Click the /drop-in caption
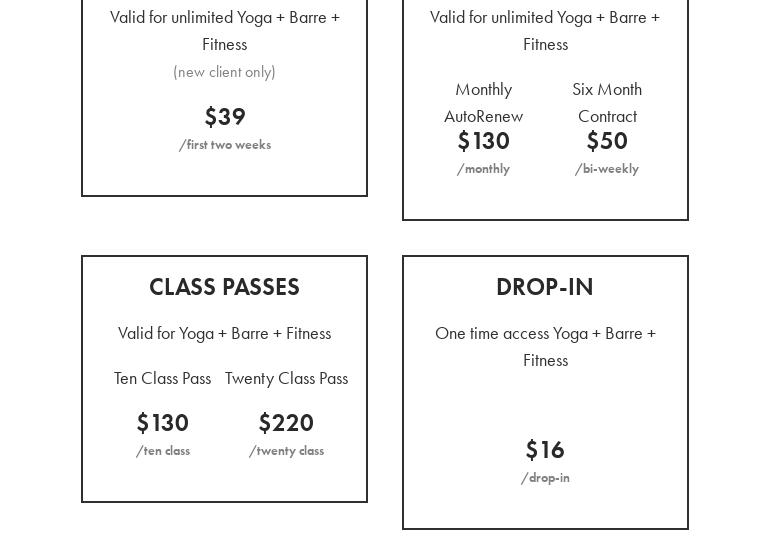This screenshot has width=770, height=543. click(x=545, y=478)
